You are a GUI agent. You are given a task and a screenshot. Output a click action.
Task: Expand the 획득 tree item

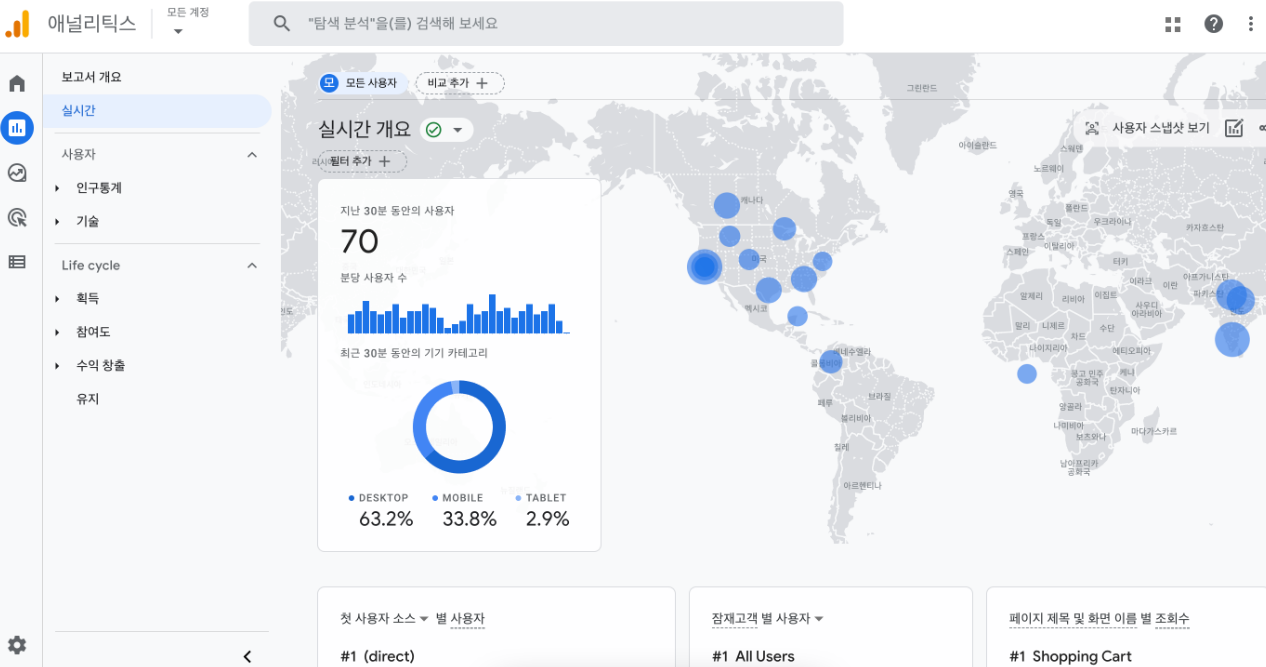[x=58, y=299]
